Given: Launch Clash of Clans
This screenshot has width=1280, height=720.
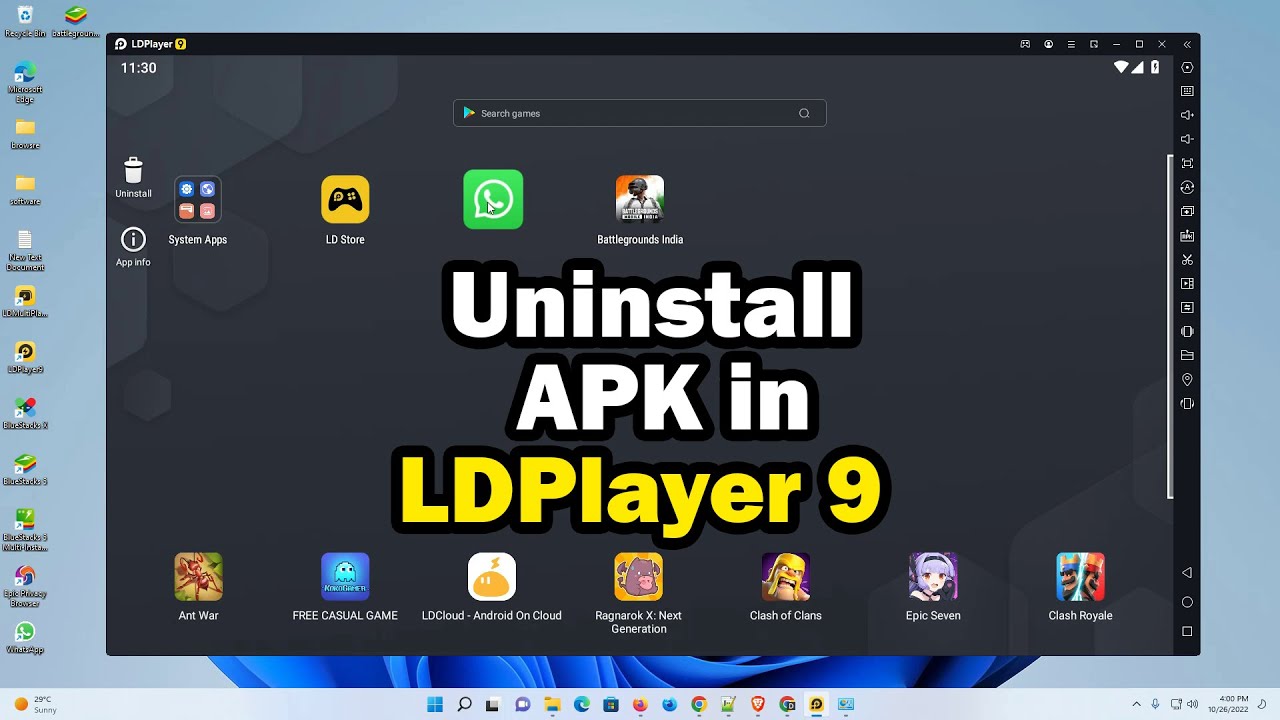Looking at the screenshot, I should click(x=786, y=577).
